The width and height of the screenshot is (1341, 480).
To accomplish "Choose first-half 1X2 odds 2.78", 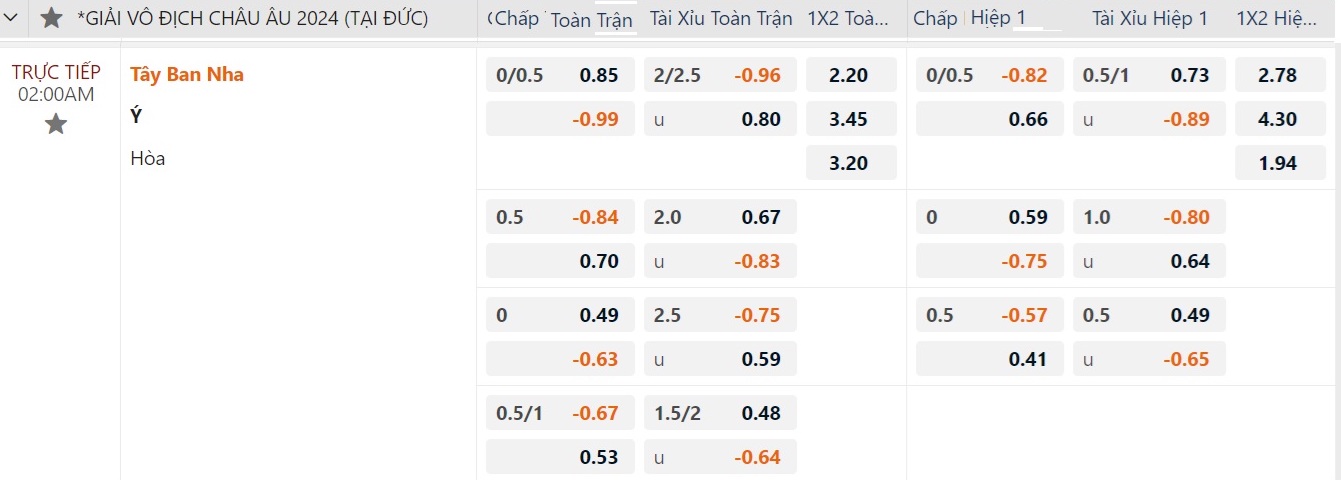I will coord(1279,75).
